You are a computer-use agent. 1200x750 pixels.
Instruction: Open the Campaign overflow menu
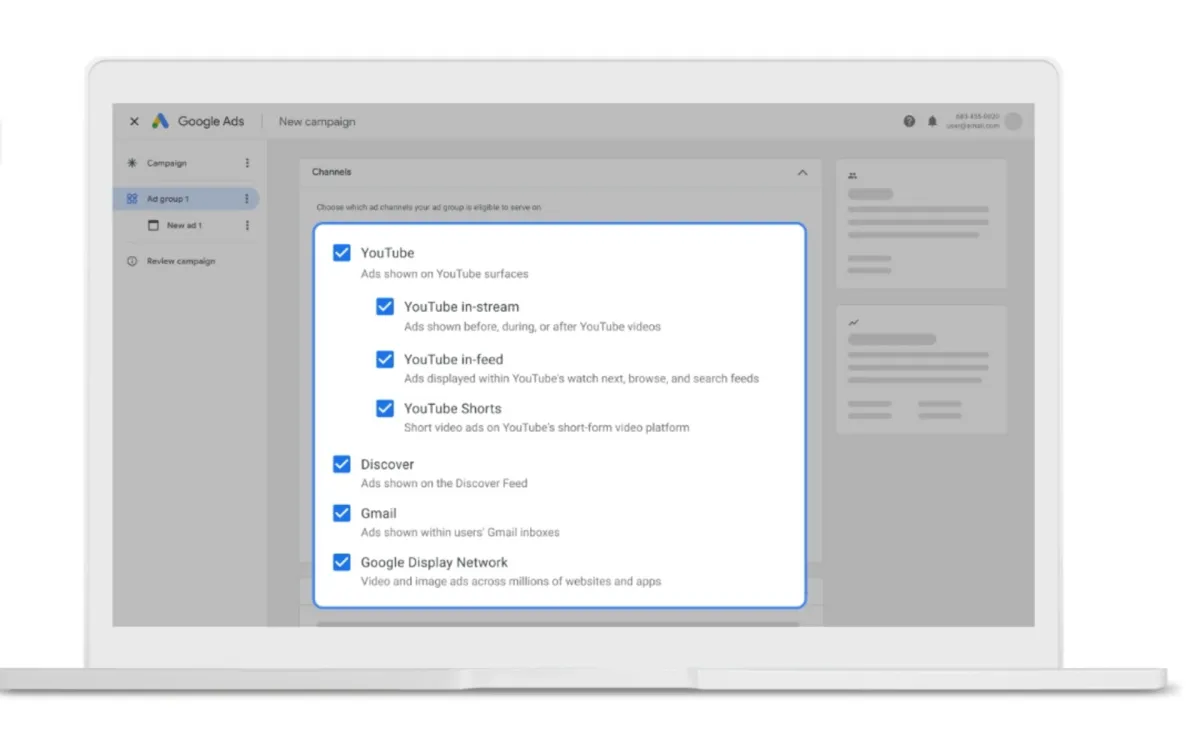pos(247,162)
